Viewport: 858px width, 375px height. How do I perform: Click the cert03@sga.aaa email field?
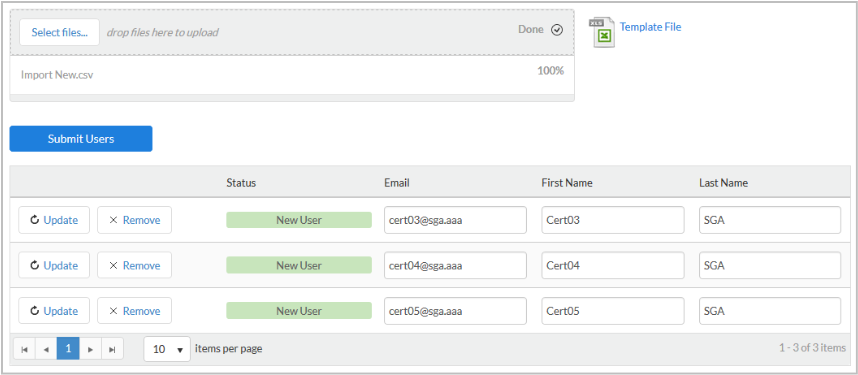click(455, 220)
